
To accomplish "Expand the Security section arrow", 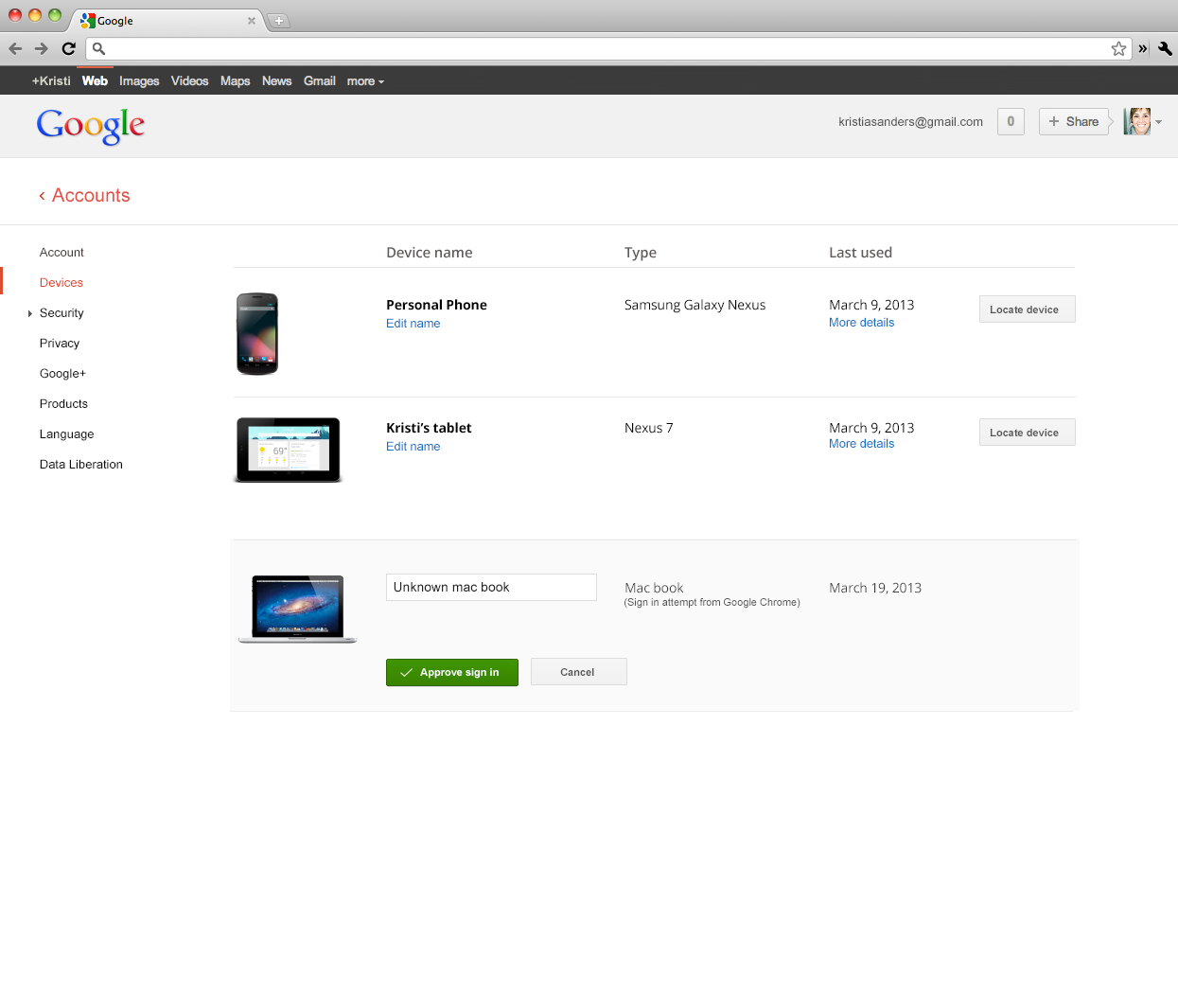I will 29,313.
